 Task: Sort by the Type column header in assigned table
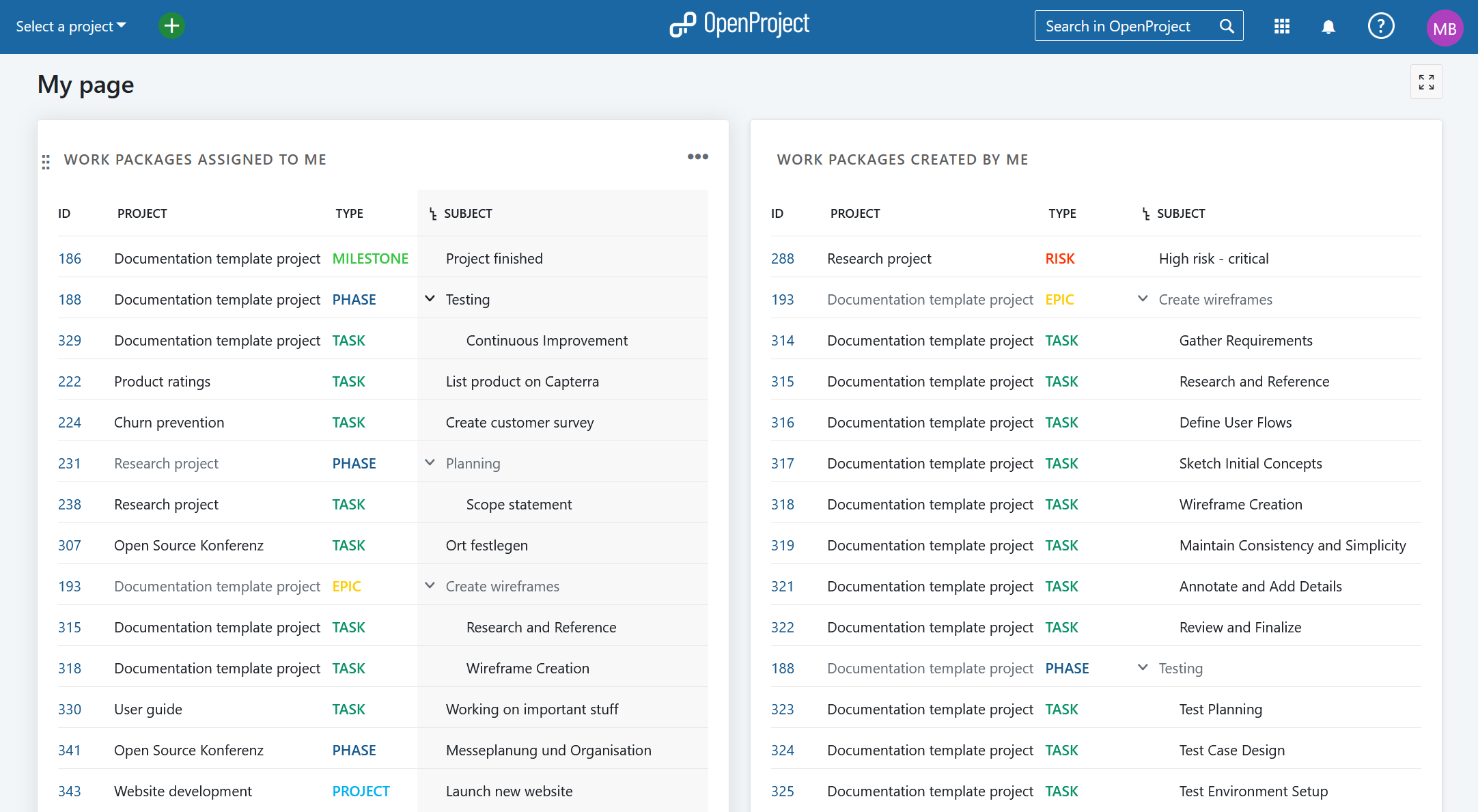(349, 214)
